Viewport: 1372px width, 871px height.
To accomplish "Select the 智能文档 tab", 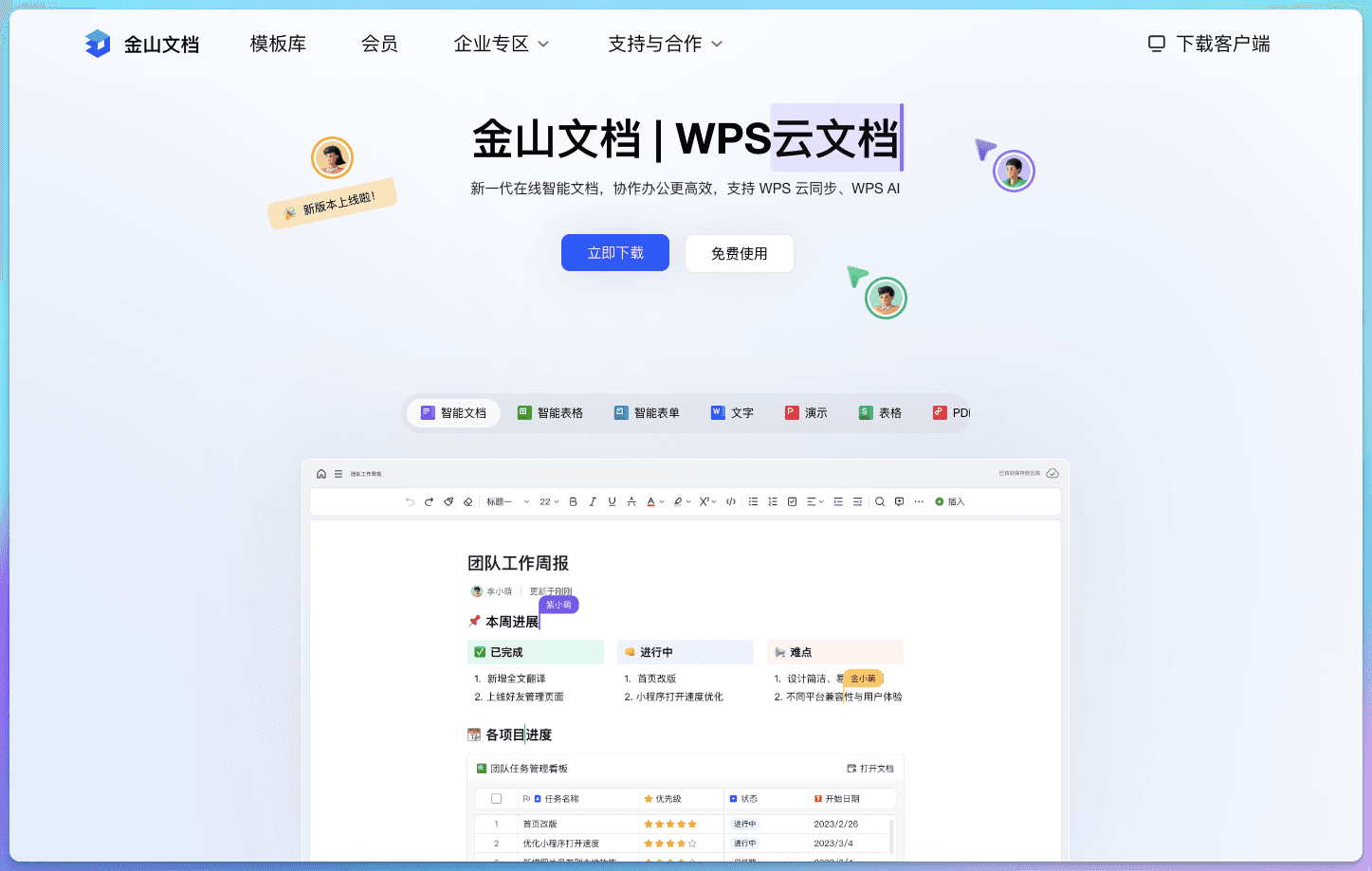I will click(453, 413).
